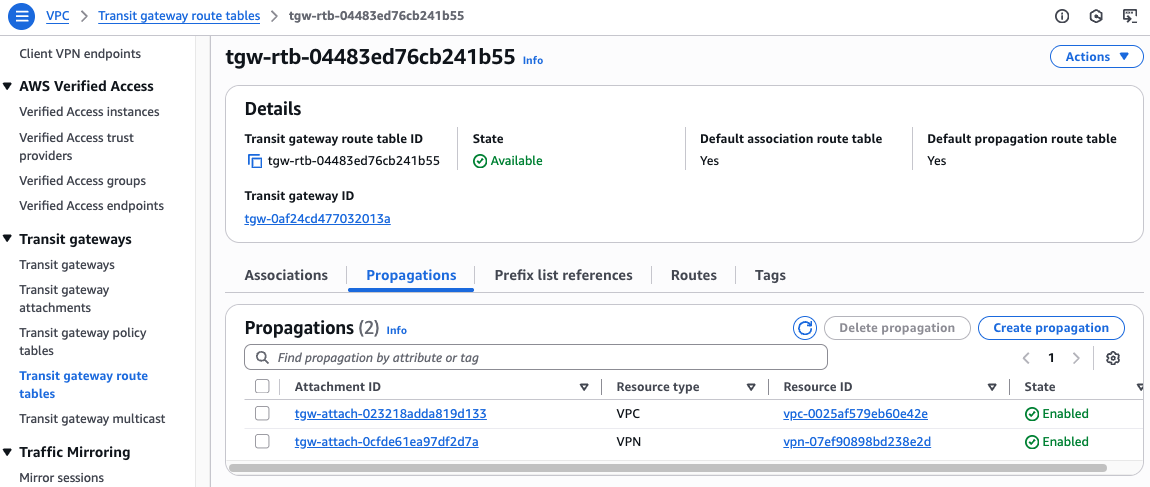Switch to the Associations tab
This screenshot has height=487, width=1150.
[x=286, y=275]
